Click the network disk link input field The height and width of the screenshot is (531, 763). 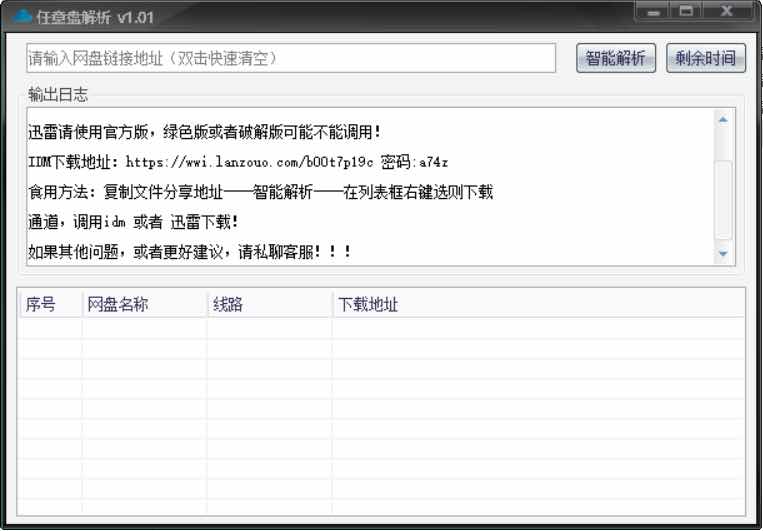click(291, 58)
